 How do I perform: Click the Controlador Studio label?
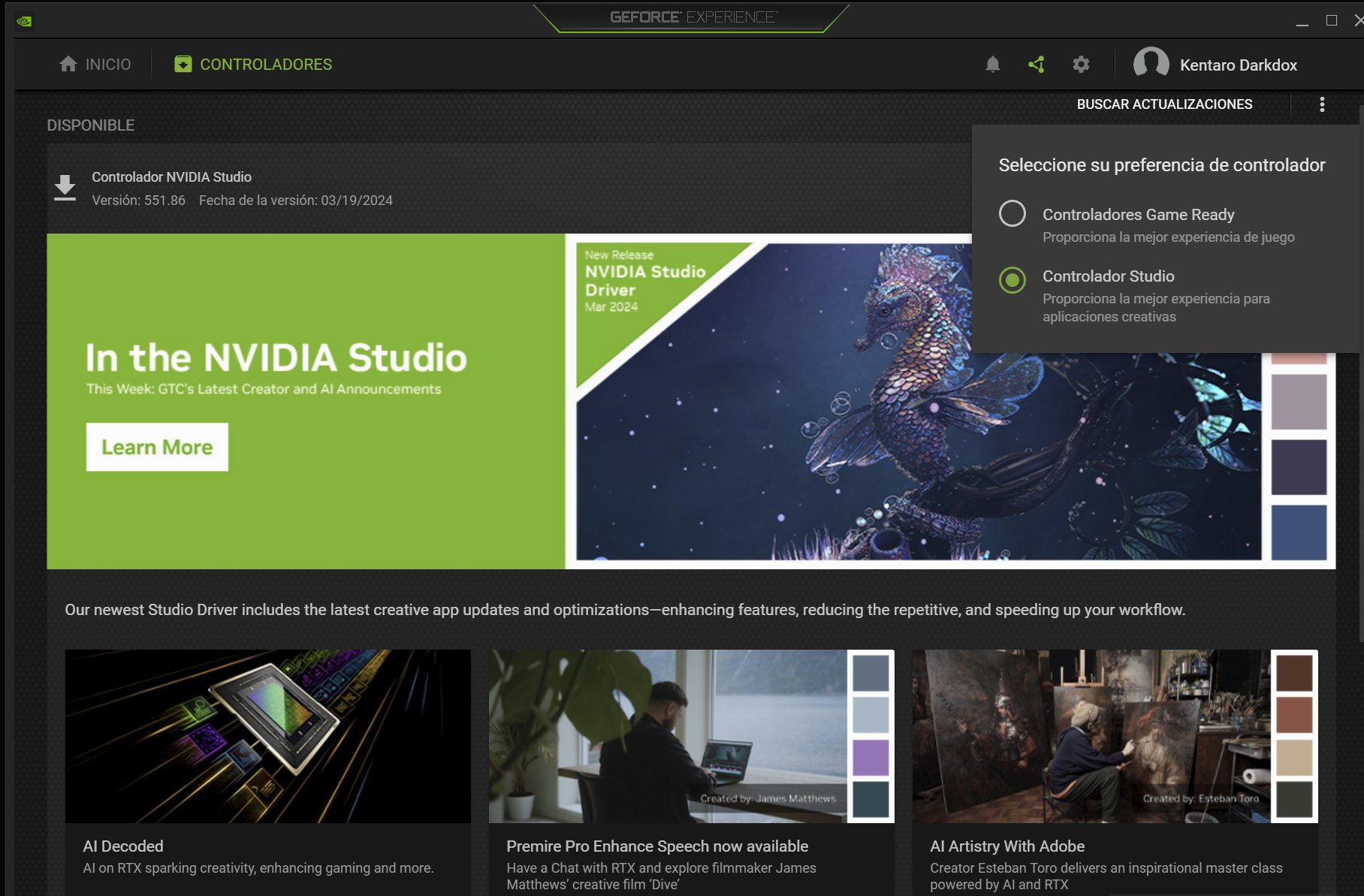[1108, 276]
